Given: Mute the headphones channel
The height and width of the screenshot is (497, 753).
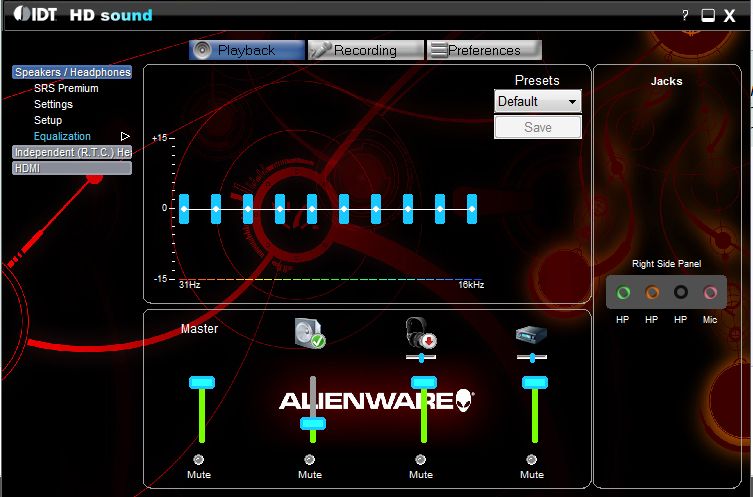Looking at the screenshot, I should click(421, 460).
